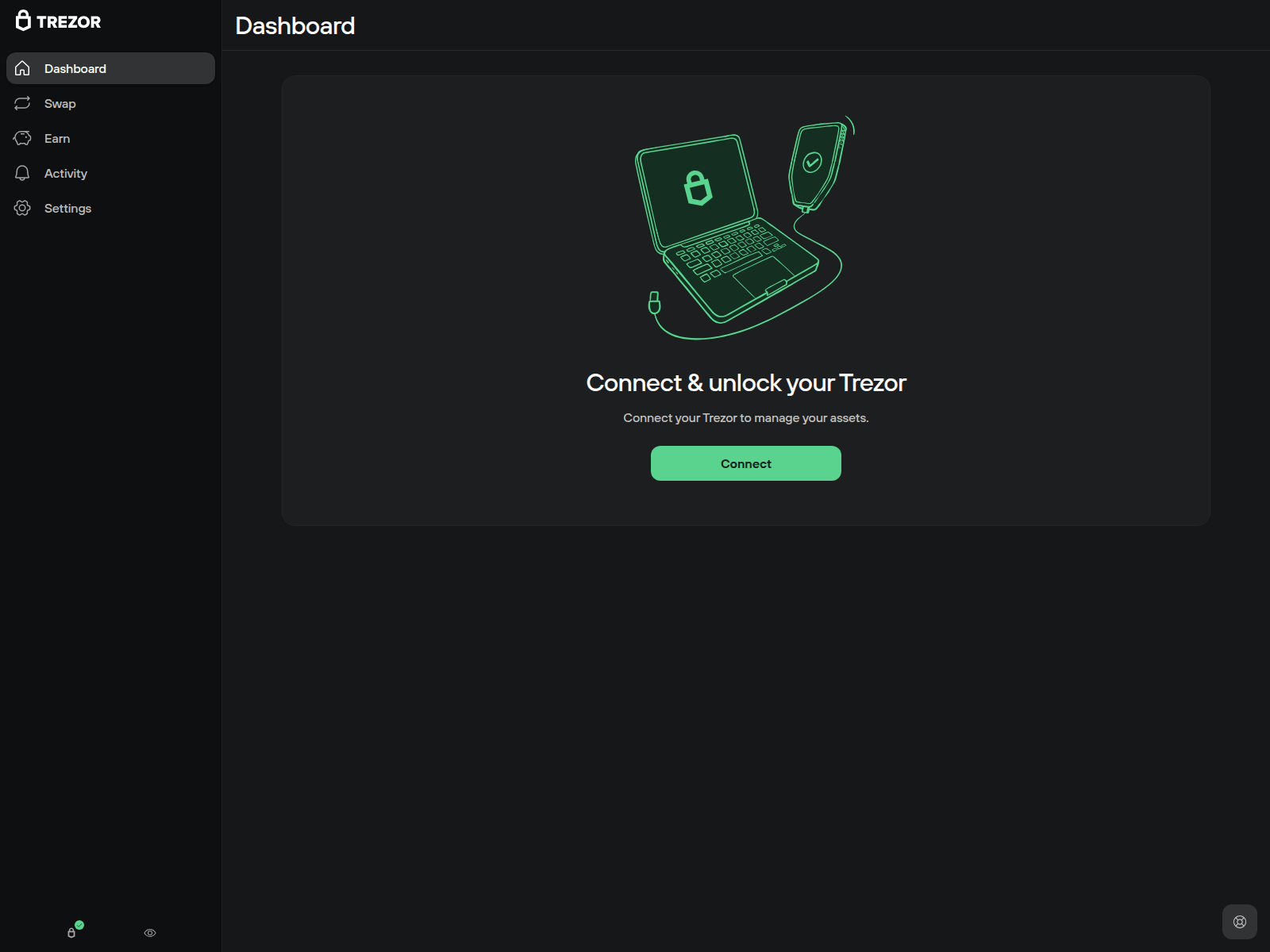Image resolution: width=1270 pixels, height=952 pixels.
Task: Open the Activity bell icon
Action: [x=22, y=173]
